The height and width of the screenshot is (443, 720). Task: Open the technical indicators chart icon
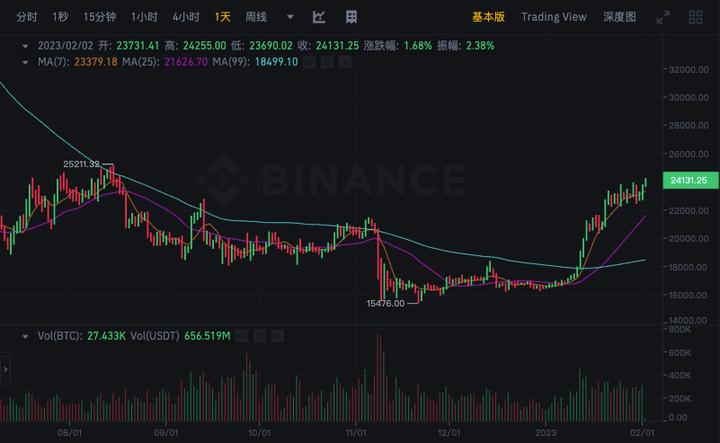319,17
